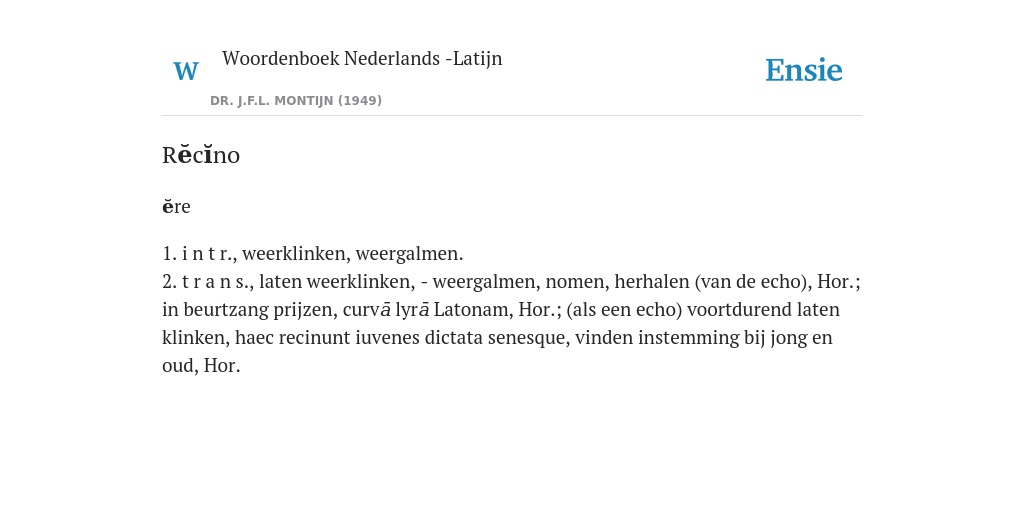Open the Ensie logo link
The height and width of the screenshot is (512, 1024).
(x=804, y=70)
